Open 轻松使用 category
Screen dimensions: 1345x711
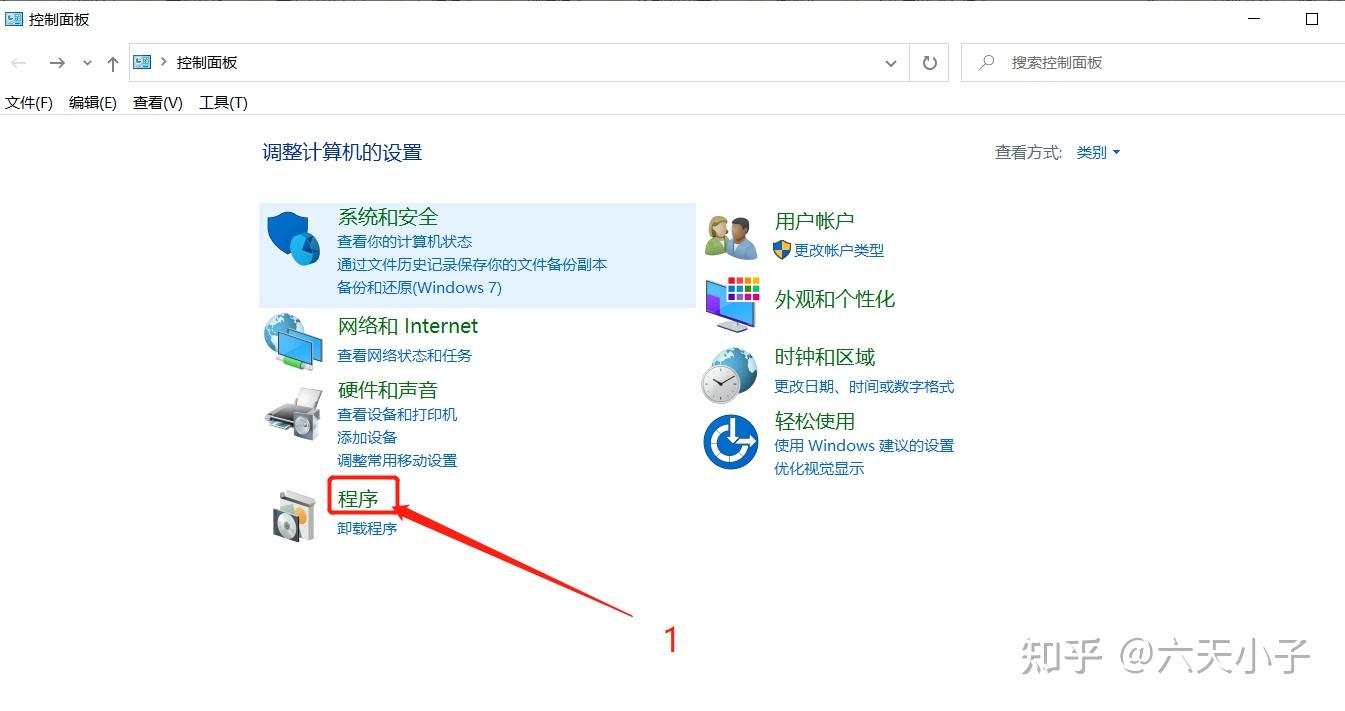pos(815,421)
